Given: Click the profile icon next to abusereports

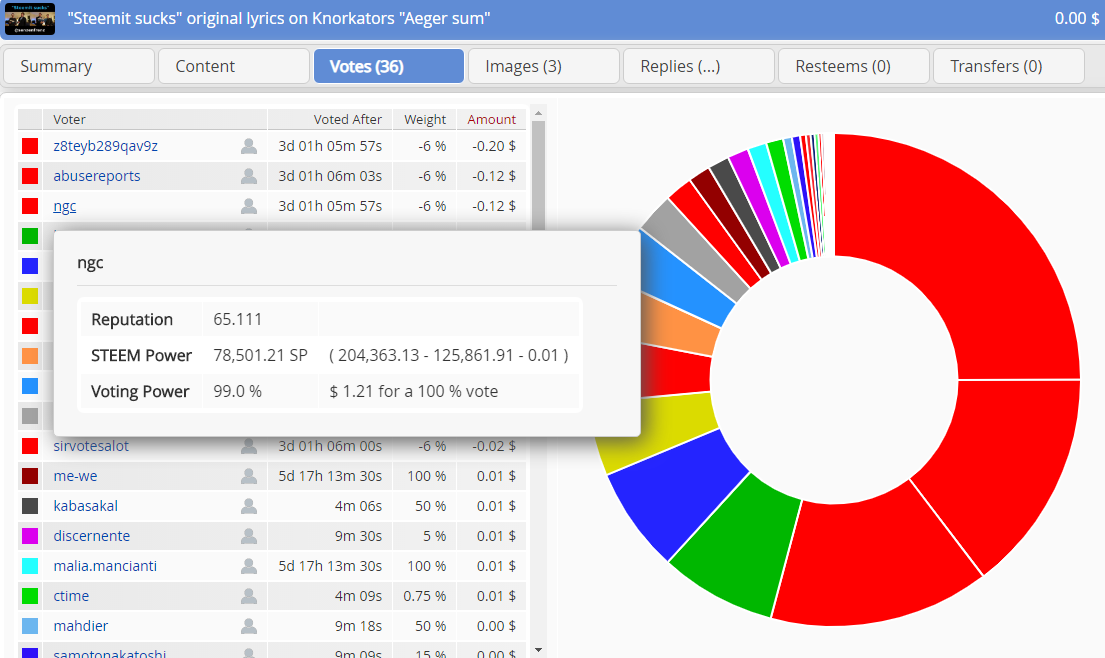Looking at the screenshot, I should [249, 176].
